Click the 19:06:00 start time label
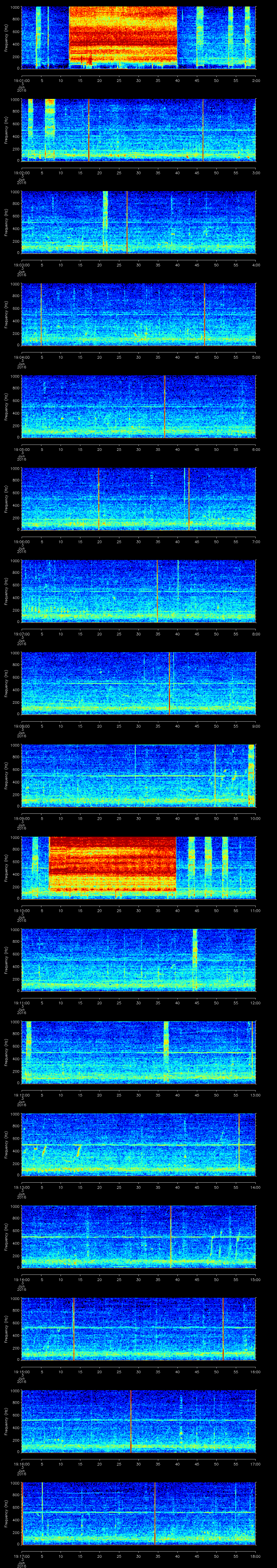The height and width of the screenshot is (1568, 277). 21,542
